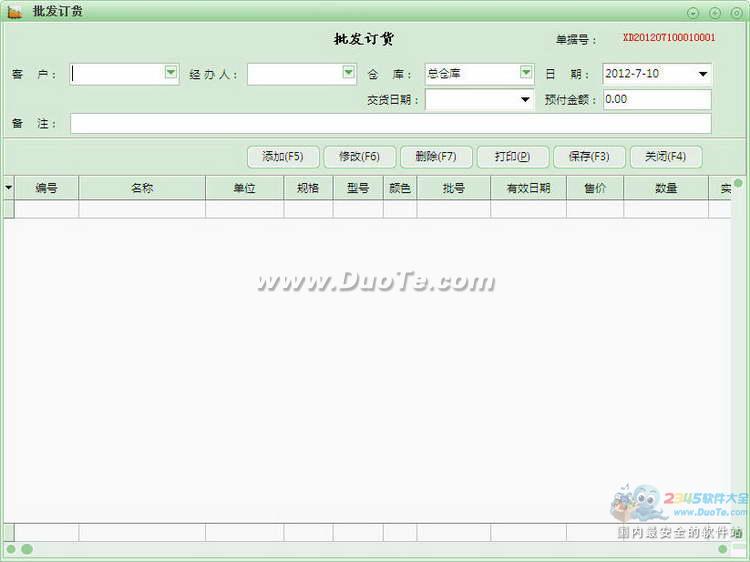Click the 数量 column header
Viewport: 750px width, 562px height.
click(x=666, y=188)
